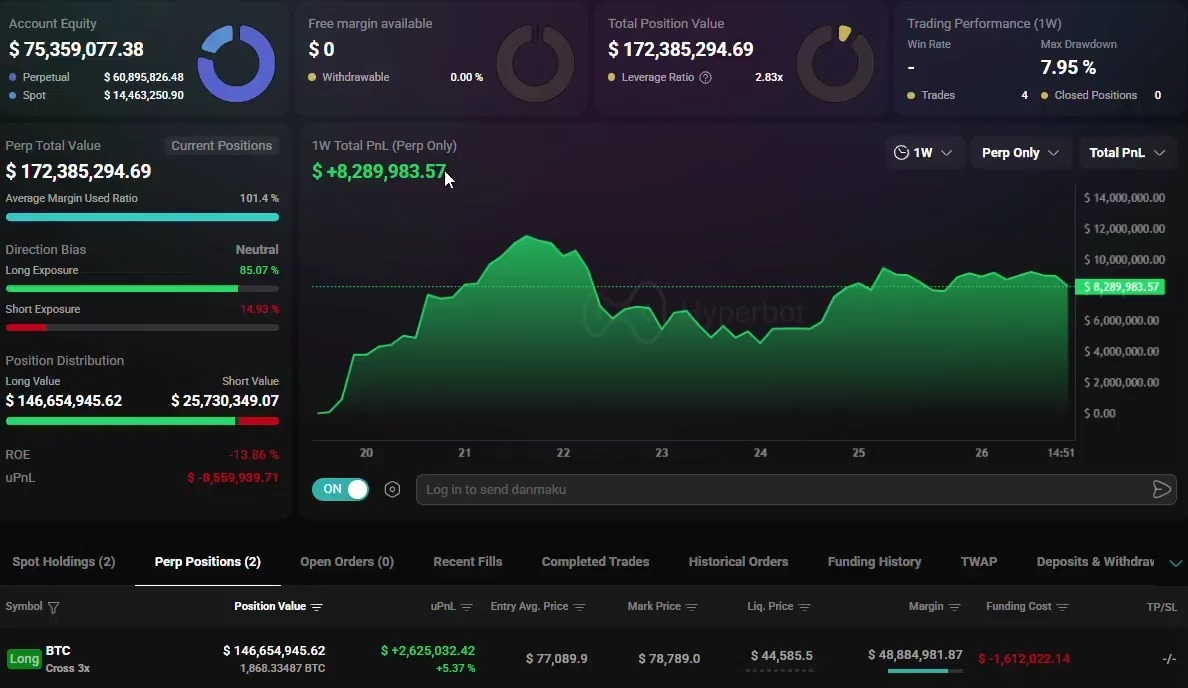
Task: Click the danmaku message input field
Action: 784,489
